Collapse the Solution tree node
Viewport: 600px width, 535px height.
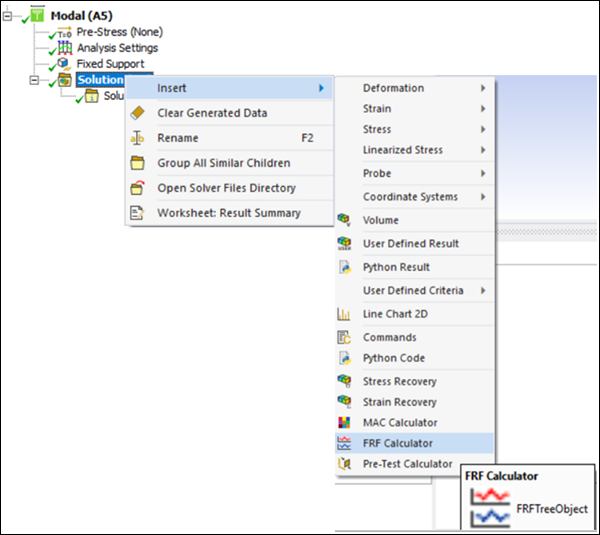click(34, 80)
